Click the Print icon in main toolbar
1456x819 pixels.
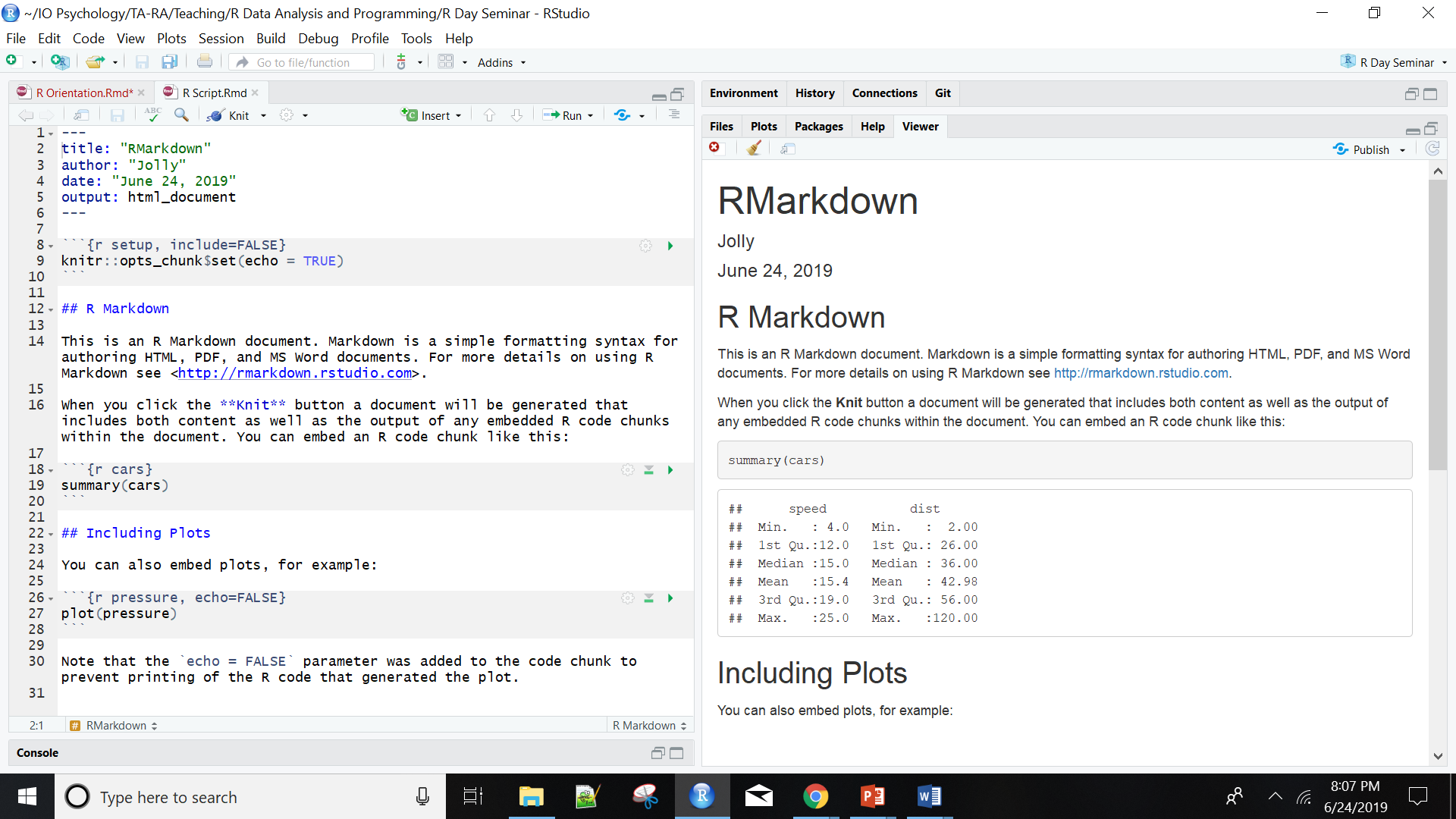coord(205,62)
